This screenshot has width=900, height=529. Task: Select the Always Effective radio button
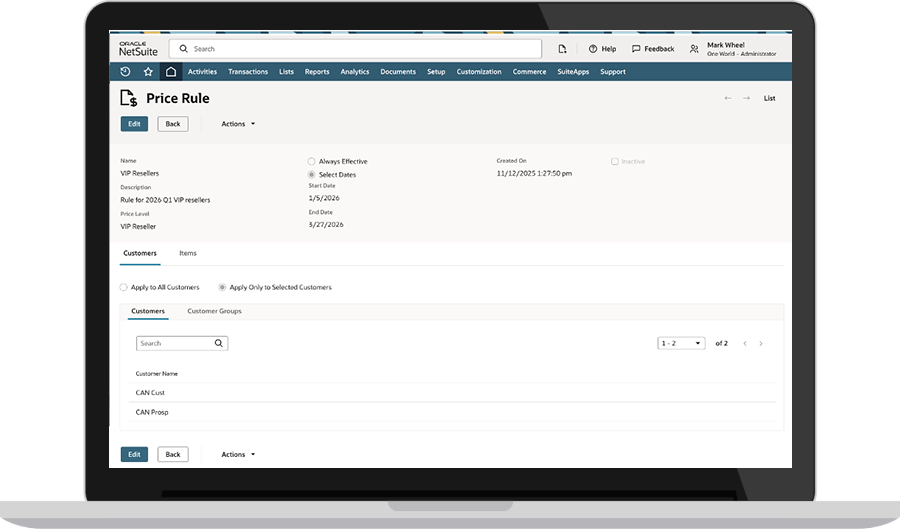(312, 161)
